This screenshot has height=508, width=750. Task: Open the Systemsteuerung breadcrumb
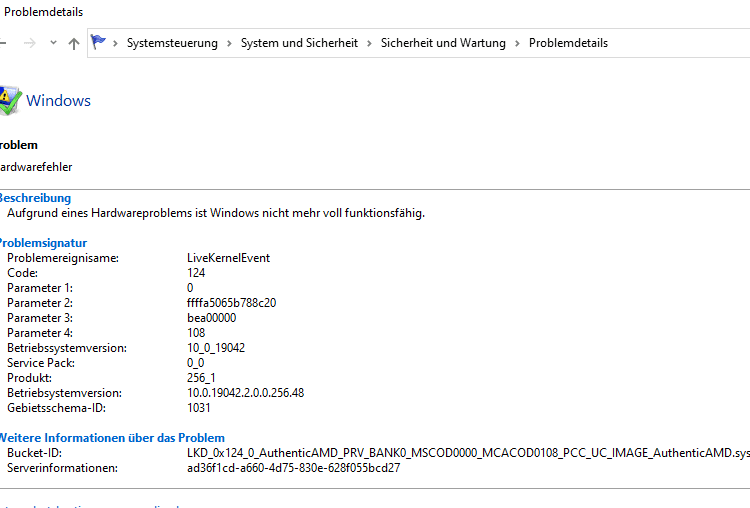tap(172, 43)
